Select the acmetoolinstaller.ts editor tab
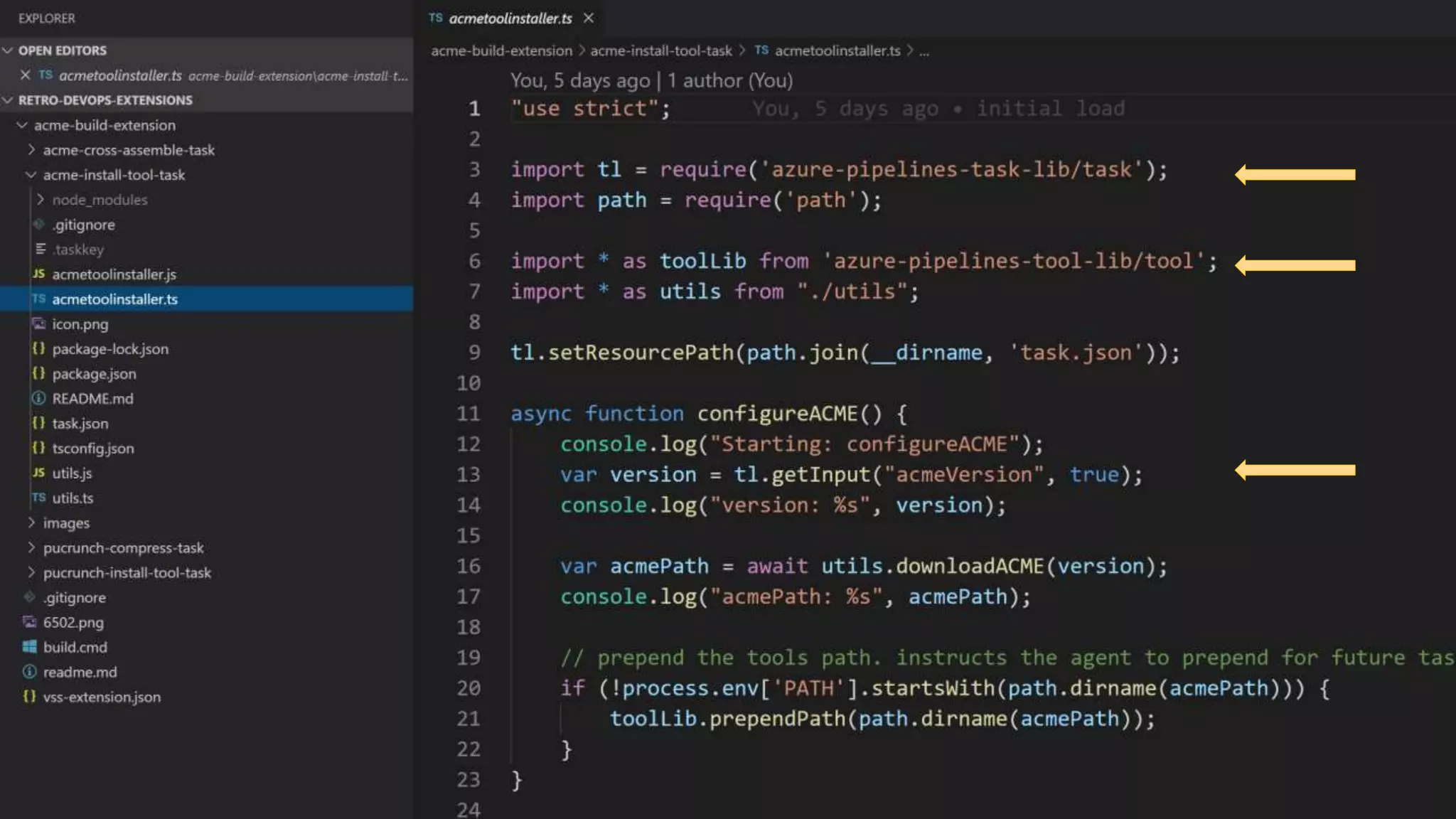 tap(509, 18)
